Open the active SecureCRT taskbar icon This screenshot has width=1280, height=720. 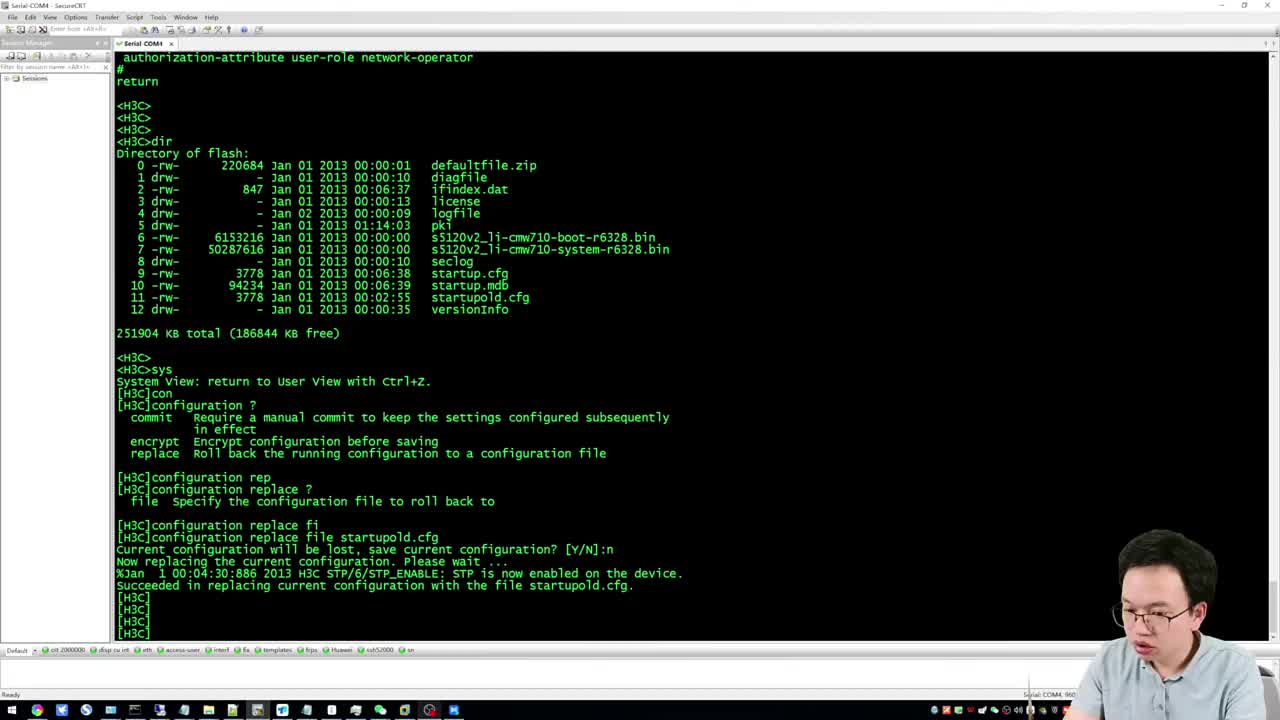coord(258,710)
